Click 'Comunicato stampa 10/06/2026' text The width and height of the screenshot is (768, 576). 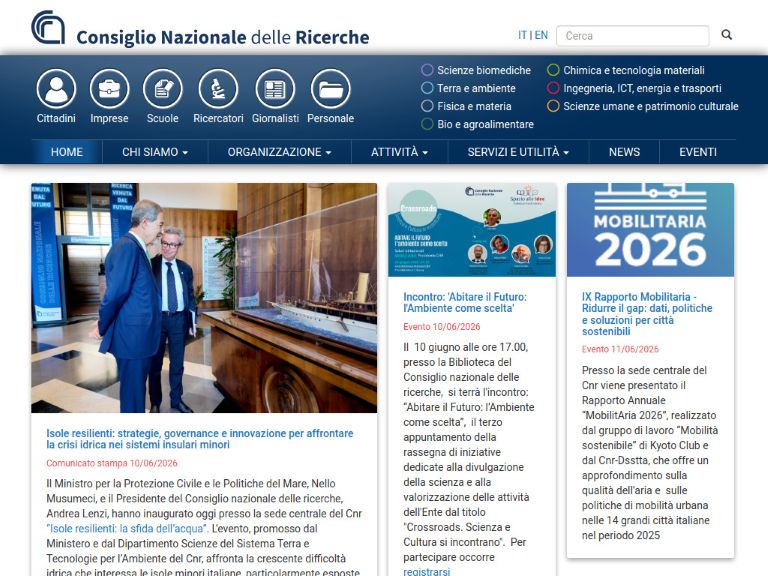coord(112,463)
